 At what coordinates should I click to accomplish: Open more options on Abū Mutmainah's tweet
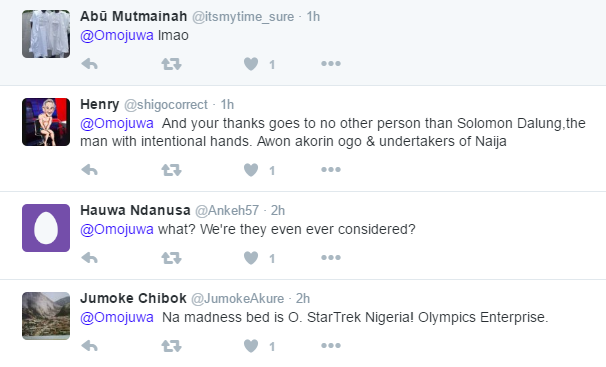331,63
